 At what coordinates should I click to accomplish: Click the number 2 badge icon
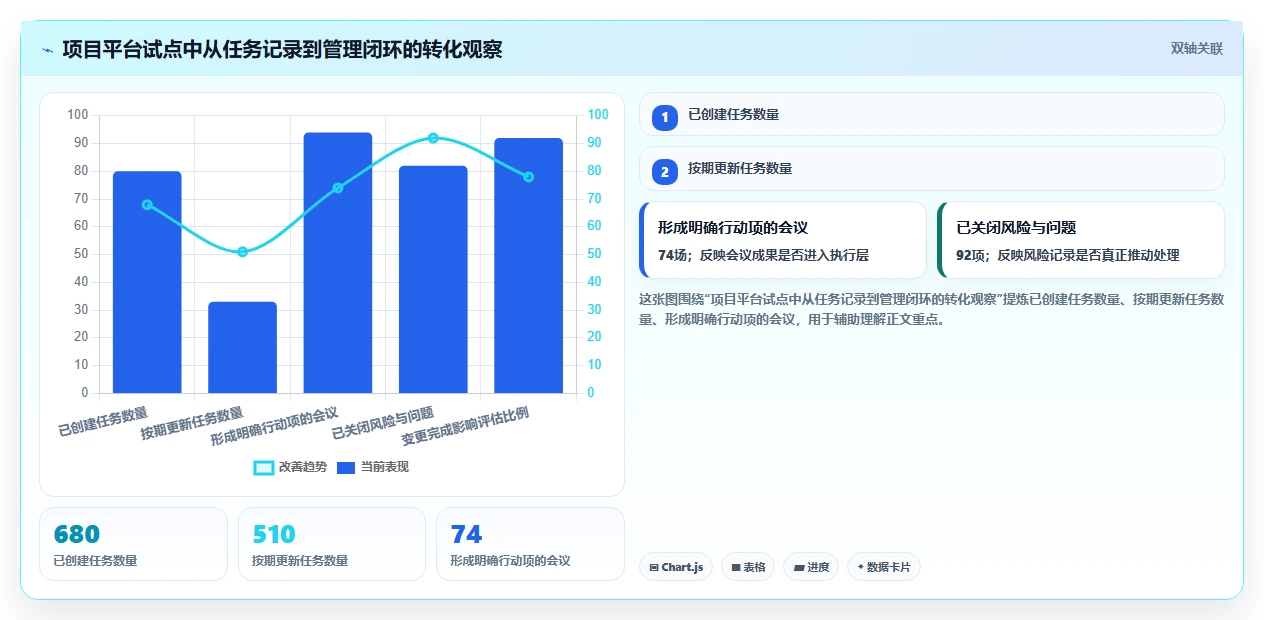click(664, 172)
